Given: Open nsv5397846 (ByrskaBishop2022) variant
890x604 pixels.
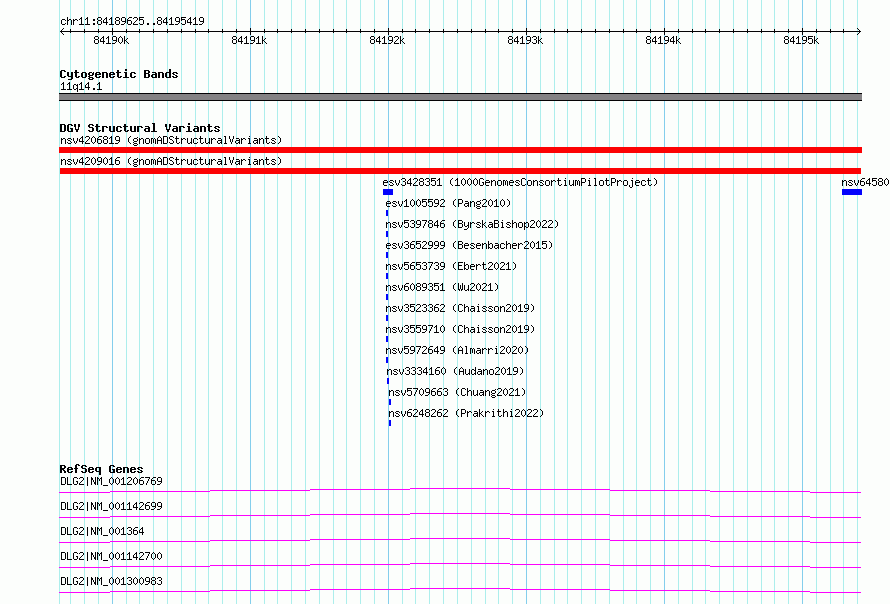Looking at the screenshot, I should tap(472, 224).
